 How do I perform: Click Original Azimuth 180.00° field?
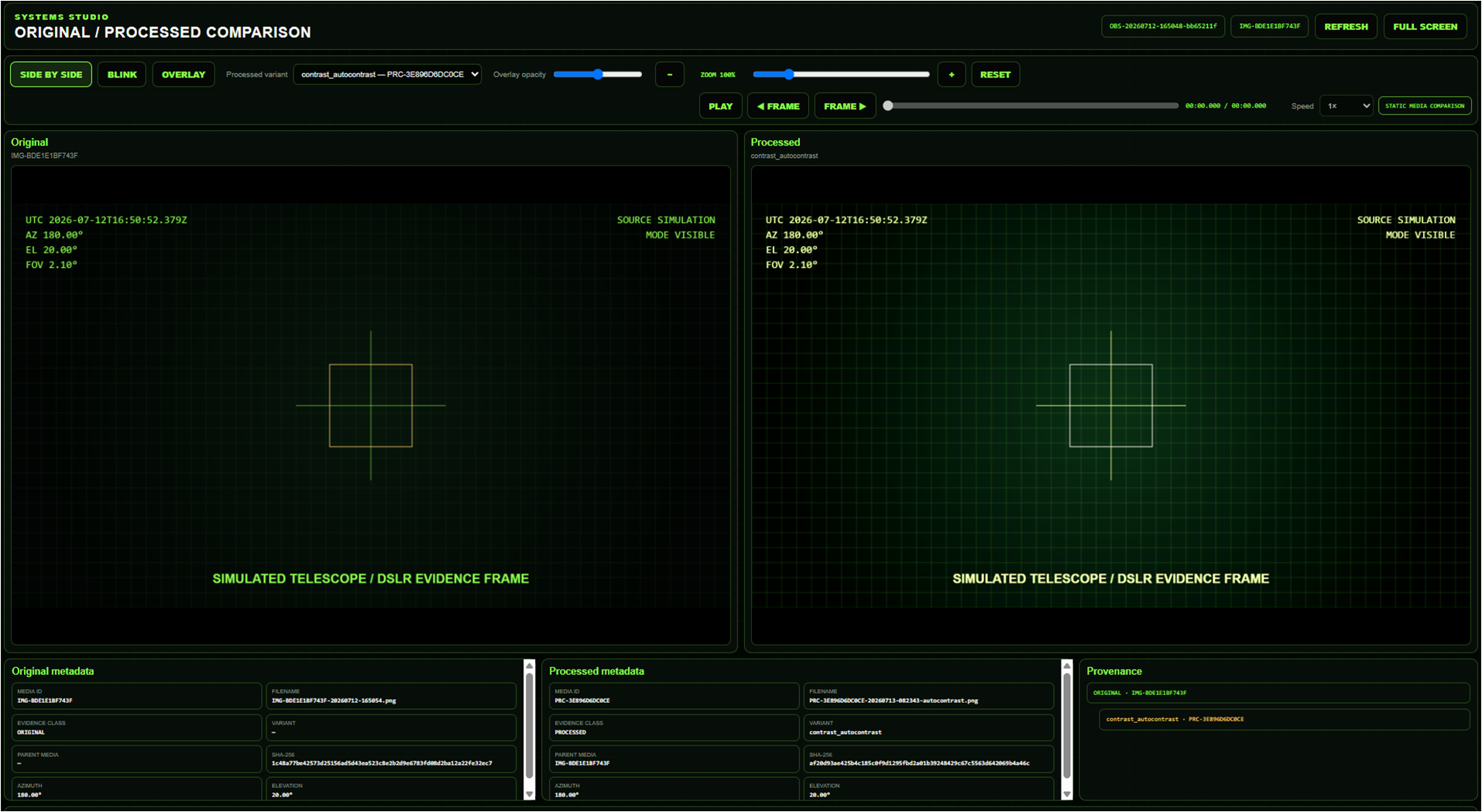pos(136,789)
